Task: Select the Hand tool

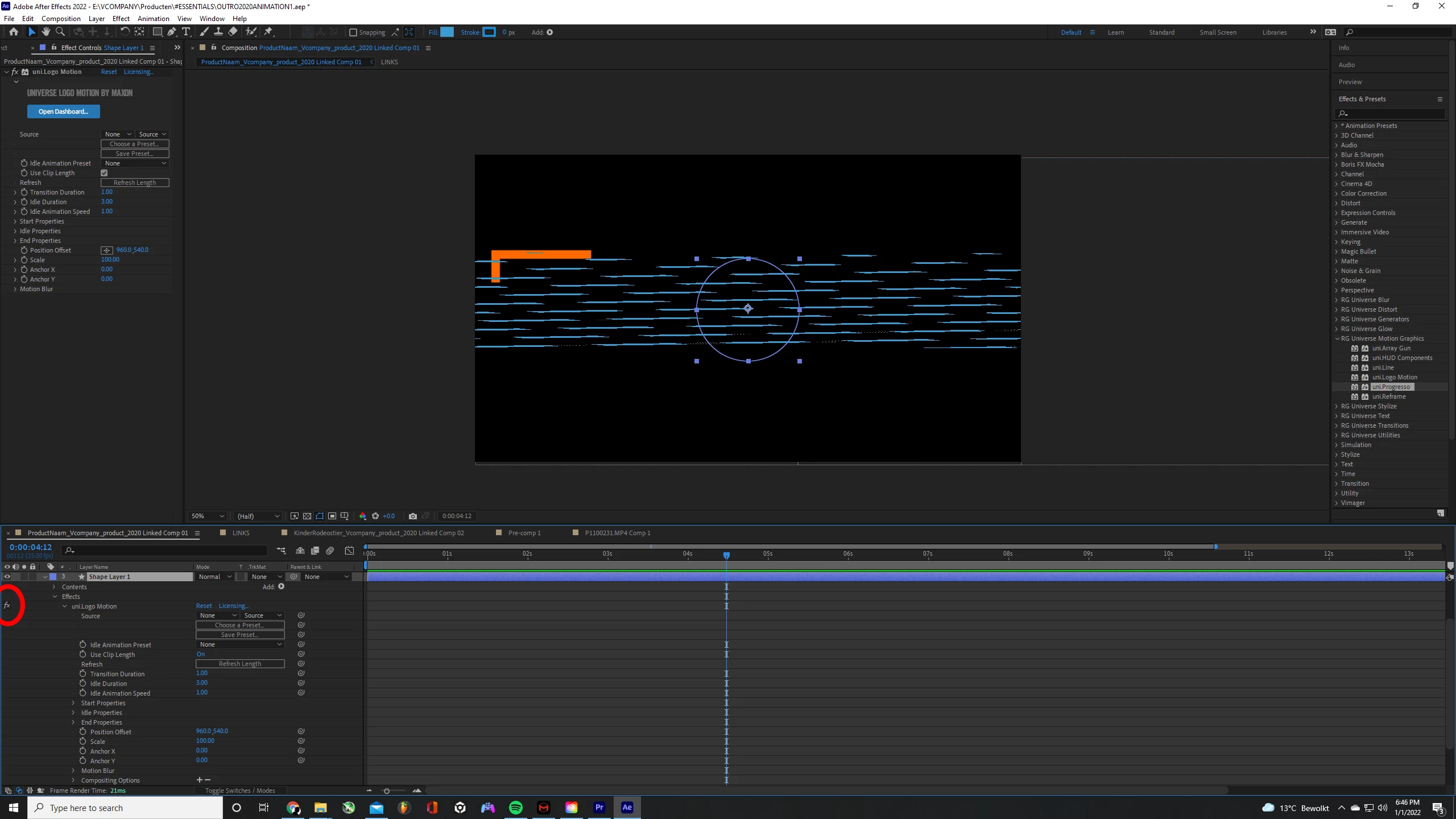Action: point(46,32)
